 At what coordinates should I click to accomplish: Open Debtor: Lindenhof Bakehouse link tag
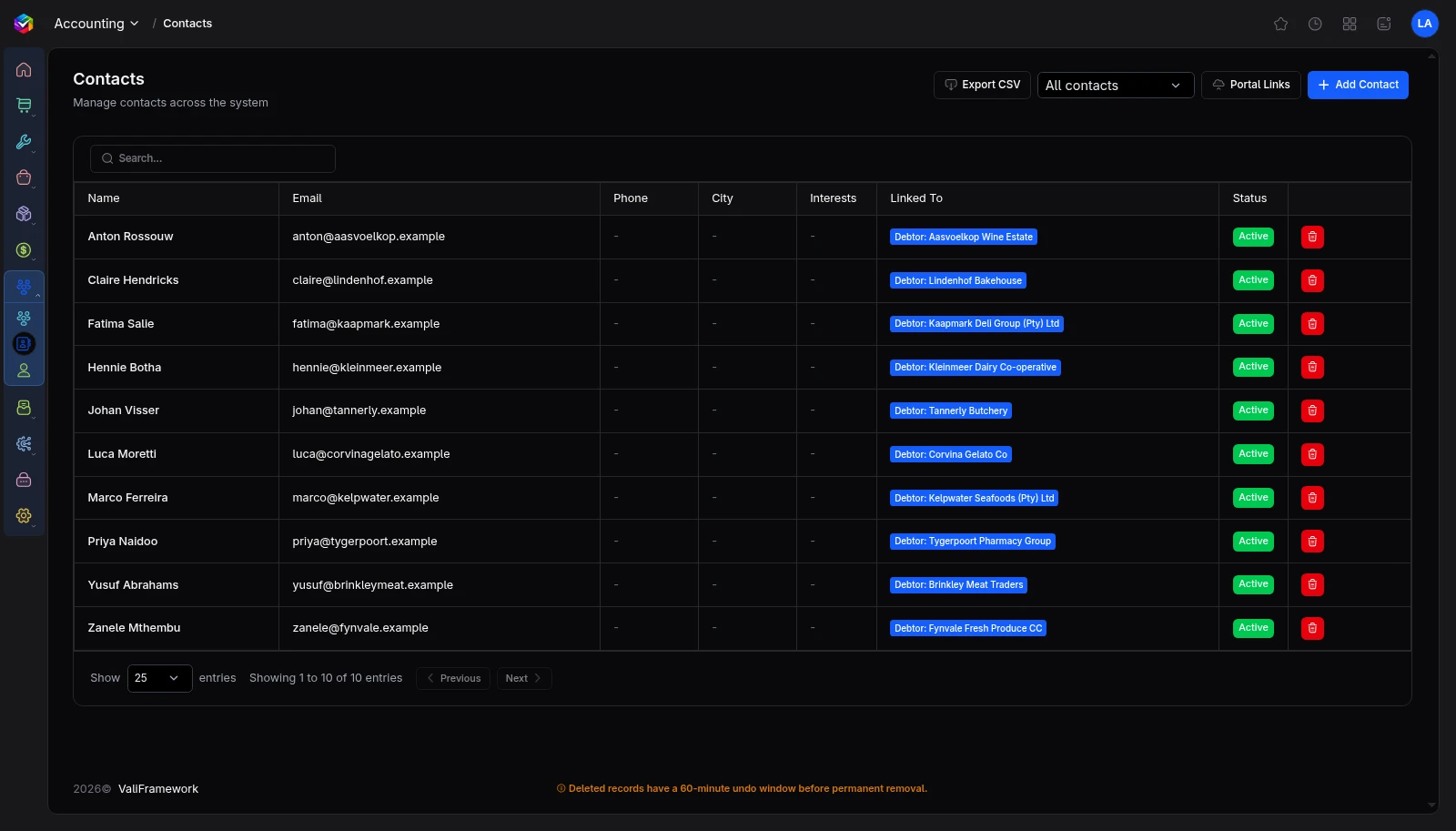point(958,280)
